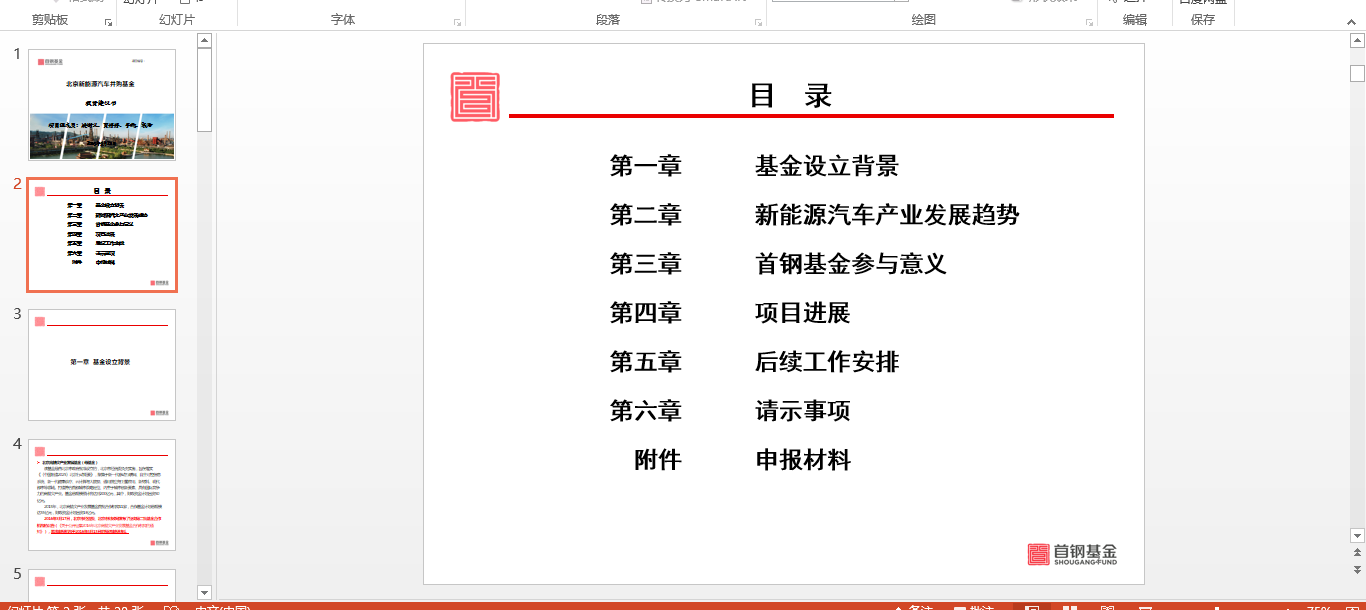Image resolution: width=1366 pixels, height=610 pixels.
Task: Open the 剪贴板 group dialog launcher
Action: coord(108,21)
